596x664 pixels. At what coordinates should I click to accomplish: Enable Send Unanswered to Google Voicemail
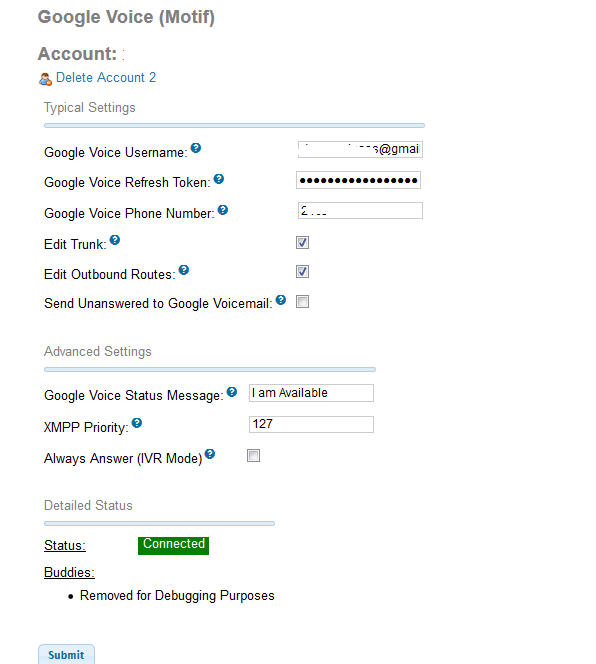[x=302, y=302]
